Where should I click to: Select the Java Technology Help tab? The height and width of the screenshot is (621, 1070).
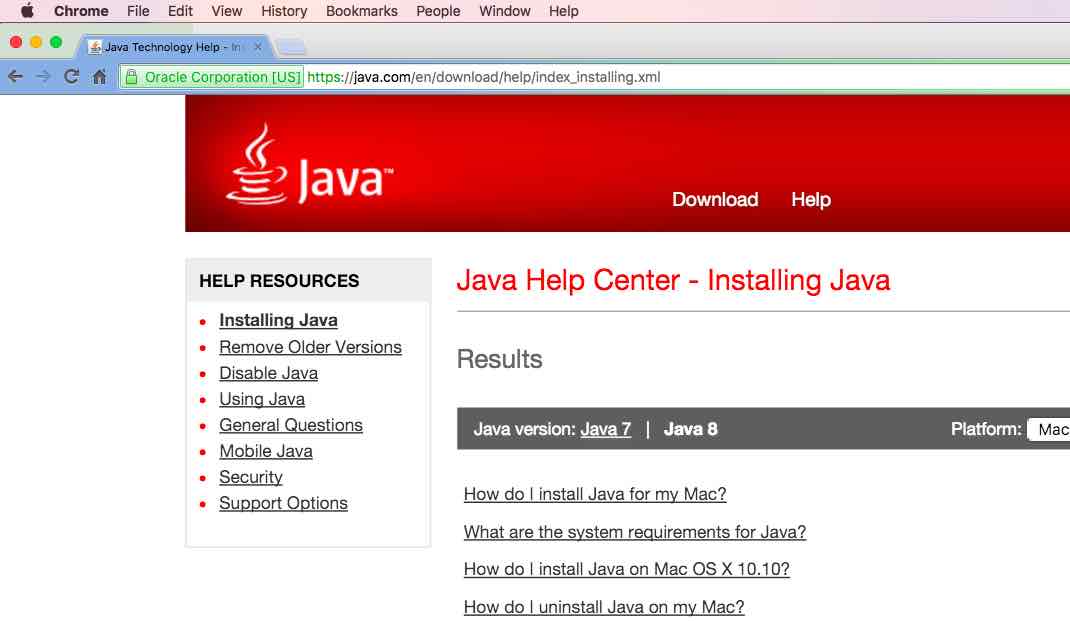point(175,47)
